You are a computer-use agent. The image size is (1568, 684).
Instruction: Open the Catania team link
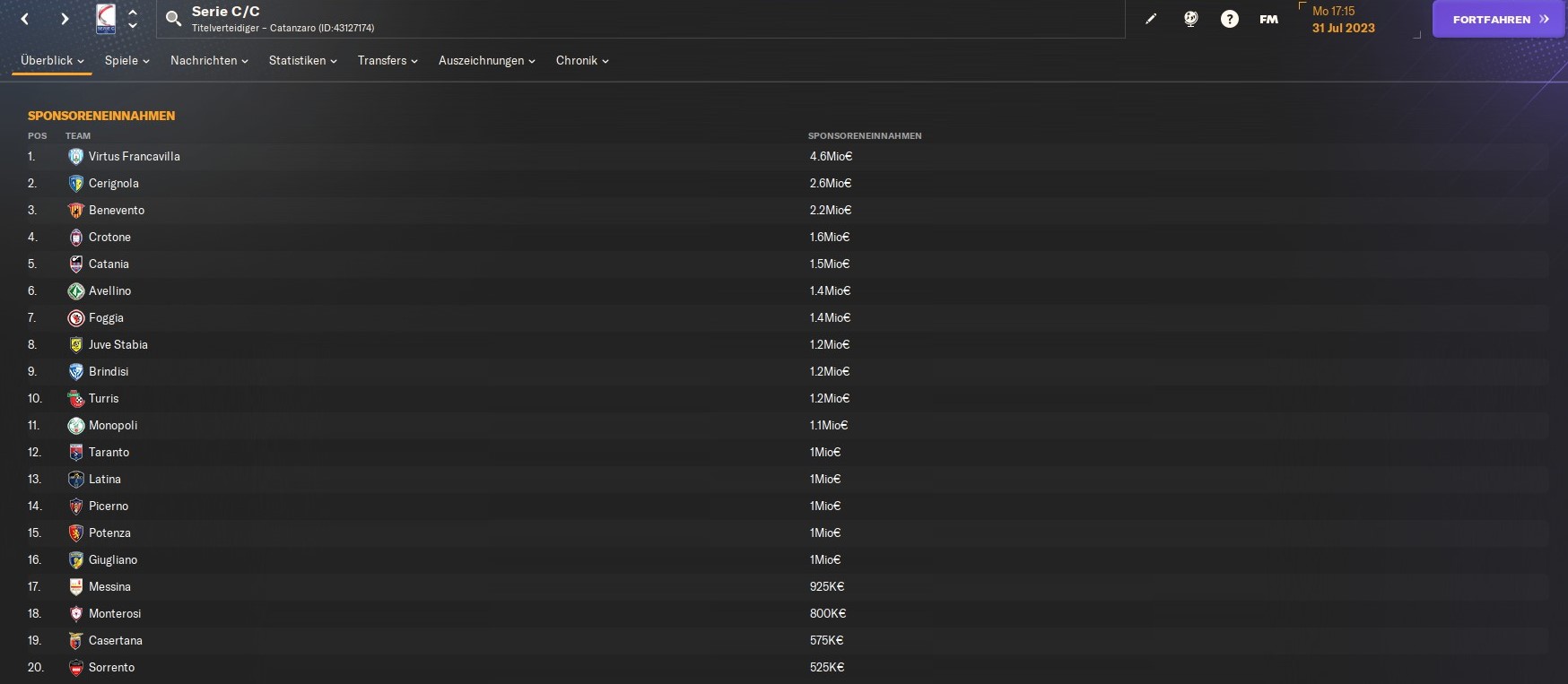point(109,264)
